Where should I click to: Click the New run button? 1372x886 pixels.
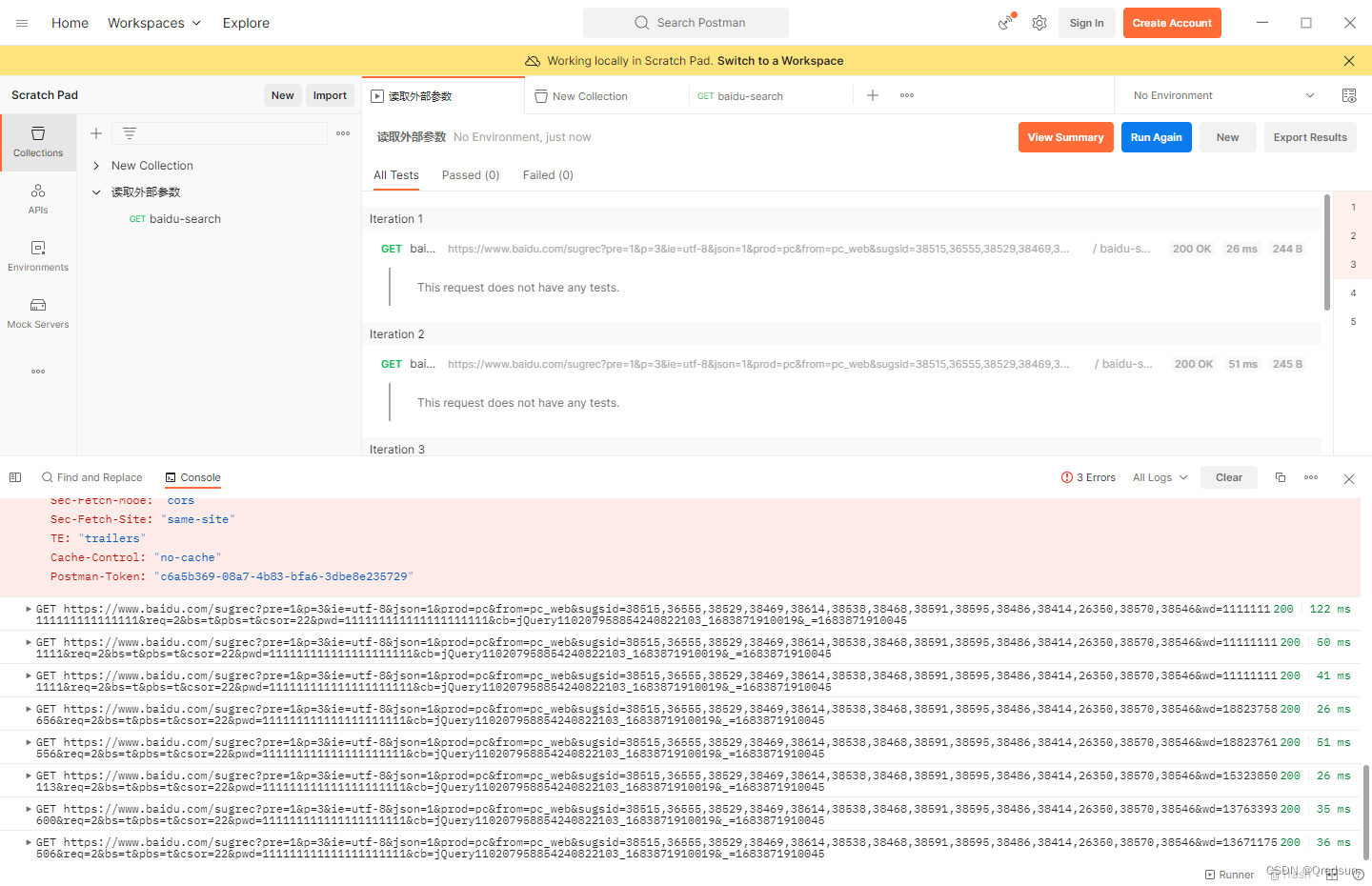1227,137
